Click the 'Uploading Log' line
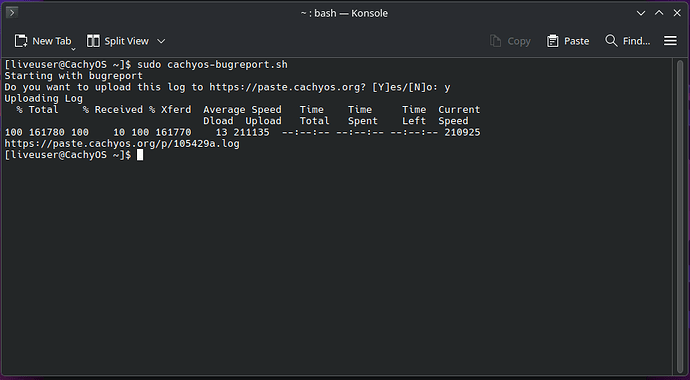The width and height of the screenshot is (690, 380). 44,99
